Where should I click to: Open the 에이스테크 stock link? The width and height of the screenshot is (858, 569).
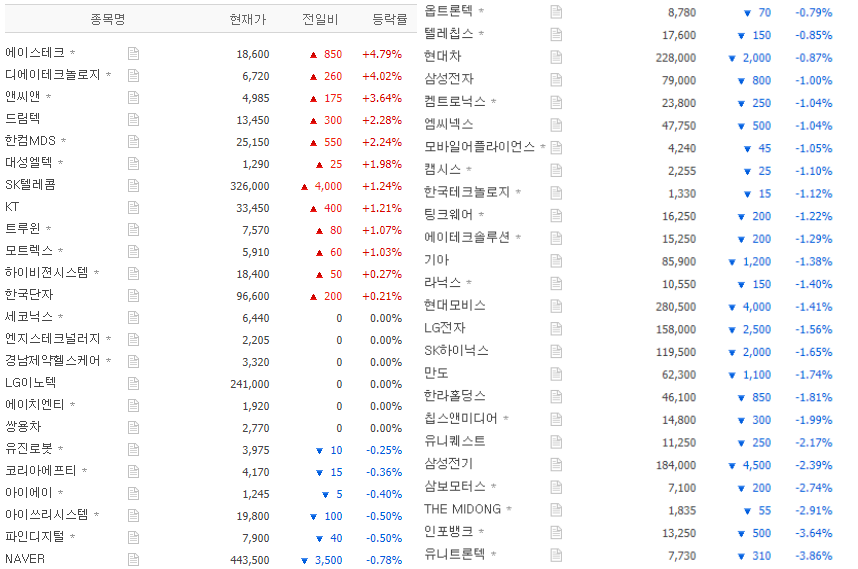click(x=35, y=53)
